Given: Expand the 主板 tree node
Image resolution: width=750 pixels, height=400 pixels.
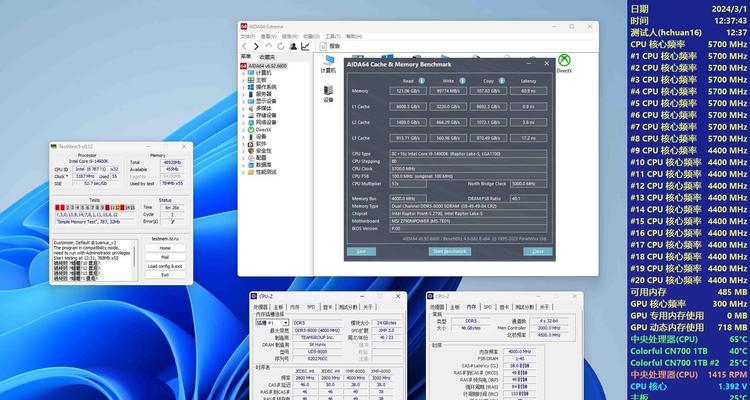Looking at the screenshot, I should (x=243, y=80).
